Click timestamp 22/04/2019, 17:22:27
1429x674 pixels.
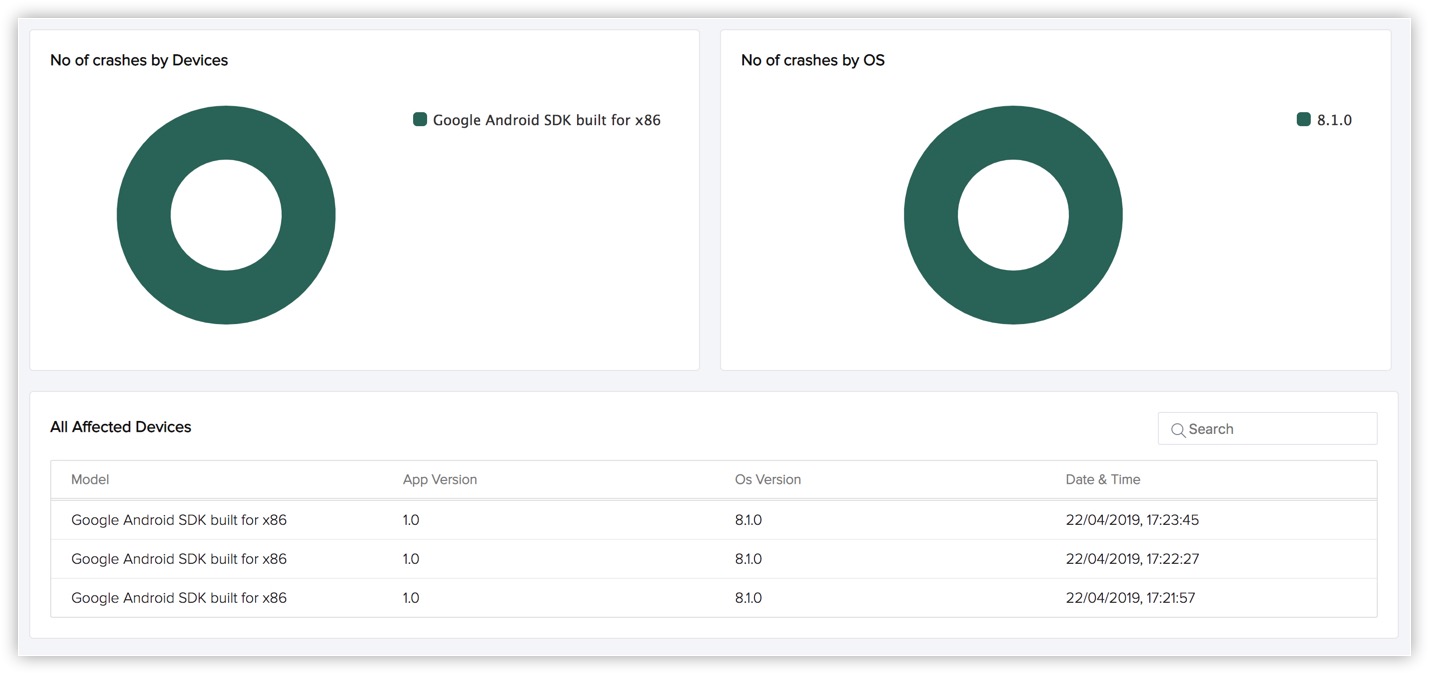pyautogui.click(x=1132, y=559)
